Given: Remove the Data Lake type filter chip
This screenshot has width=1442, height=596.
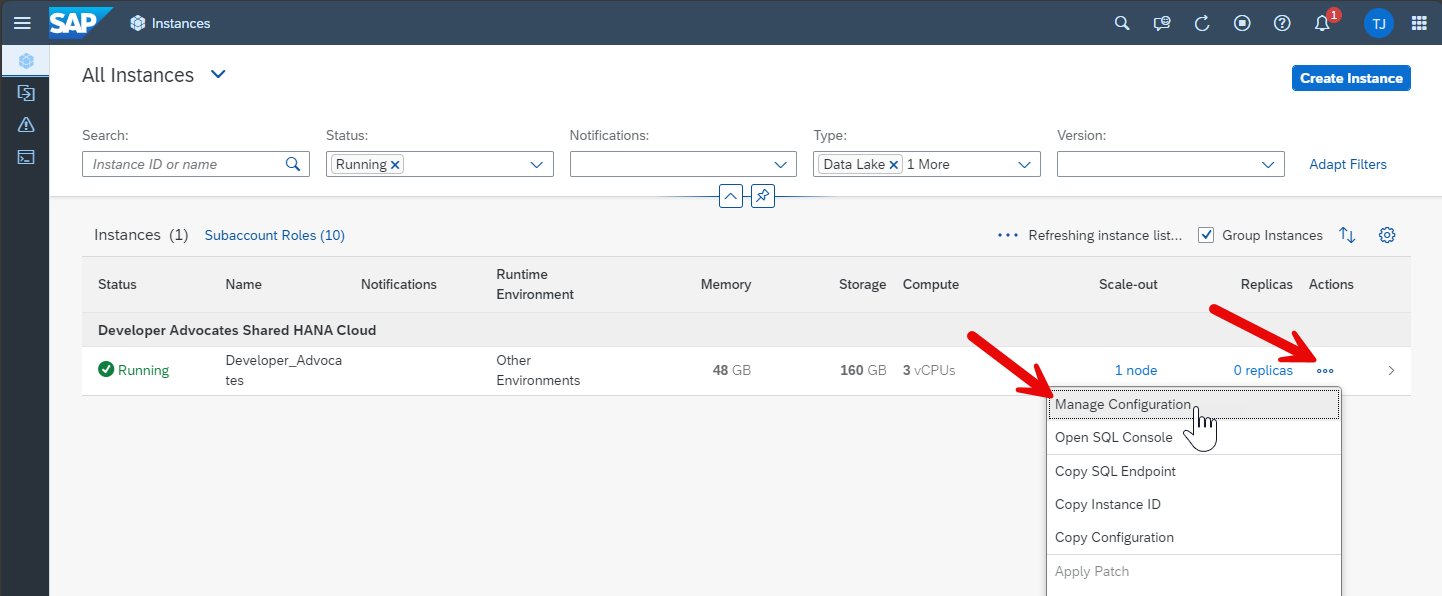Looking at the screenshot, I should pos(893,163).
